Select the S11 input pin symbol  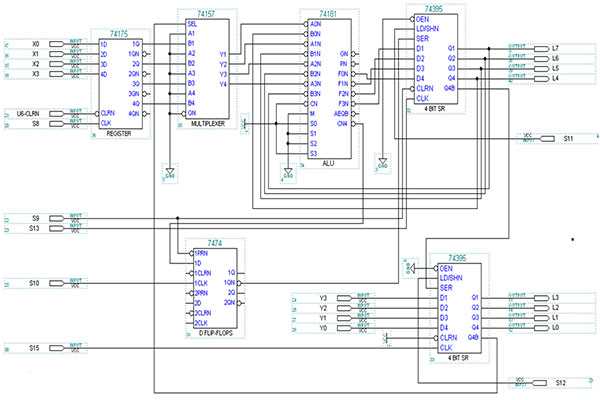(547, 139)
